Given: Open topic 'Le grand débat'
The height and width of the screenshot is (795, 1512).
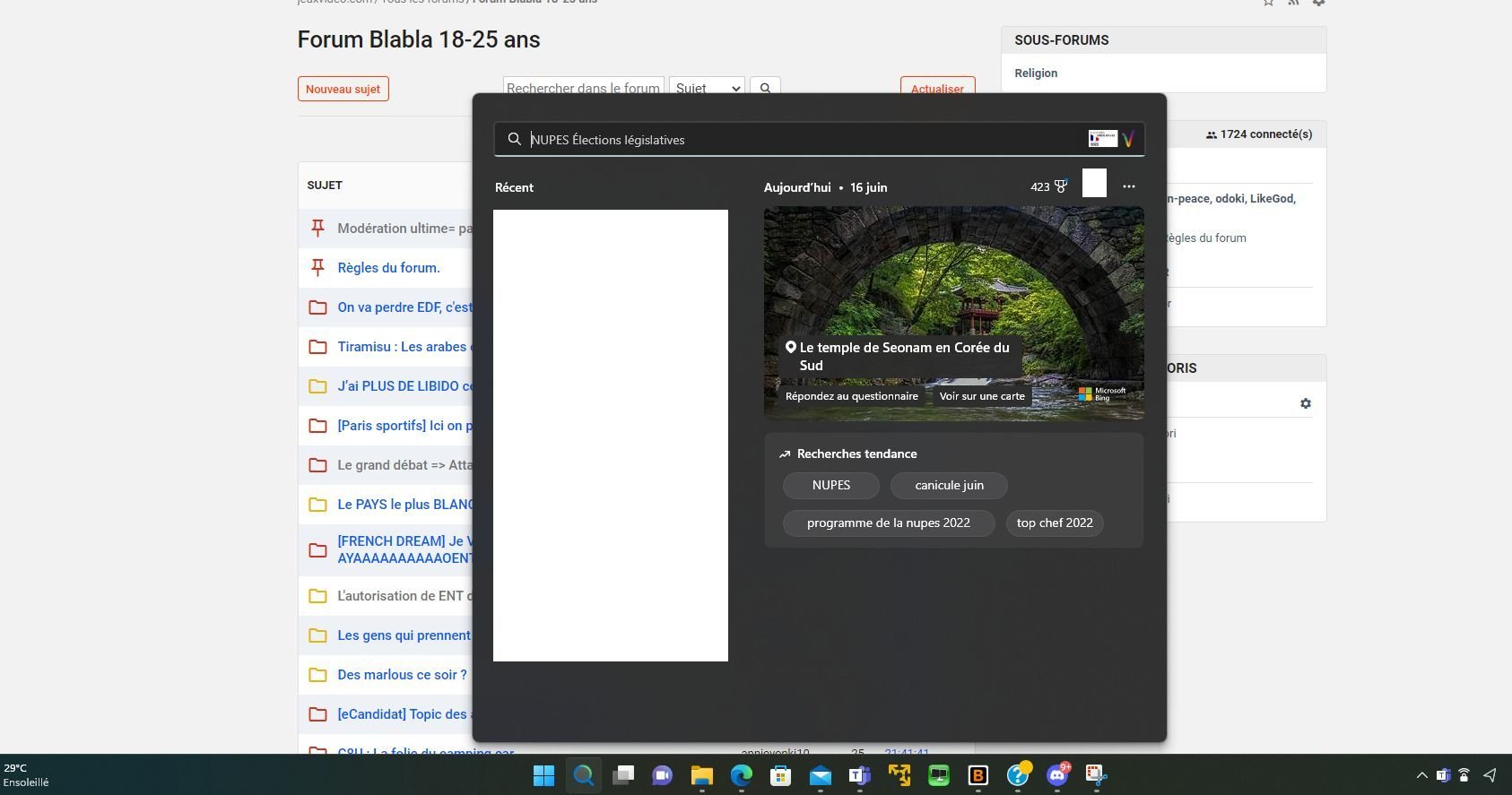Looking at the screenshot, I should [404, 464].
